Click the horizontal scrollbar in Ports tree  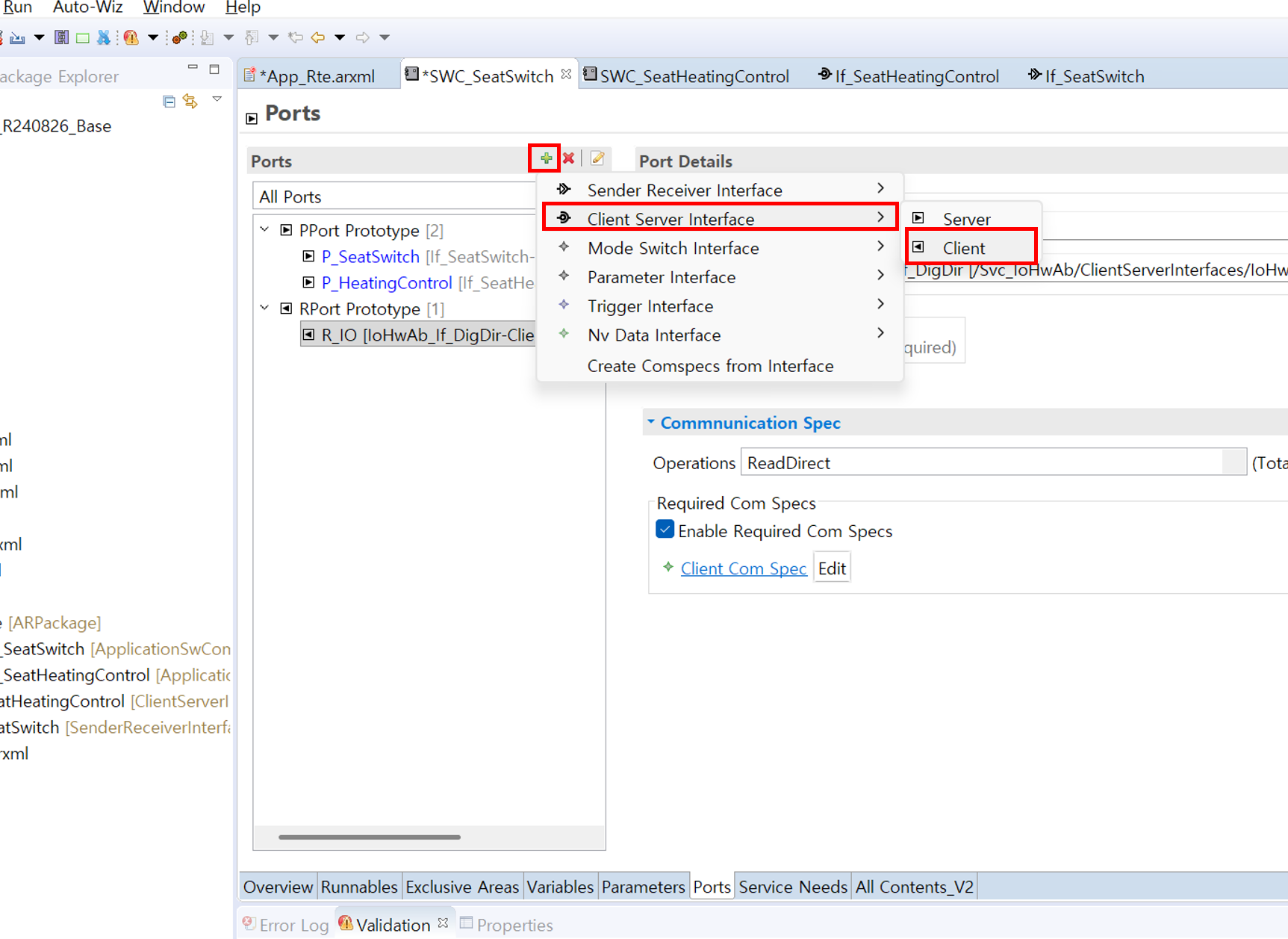370,837
